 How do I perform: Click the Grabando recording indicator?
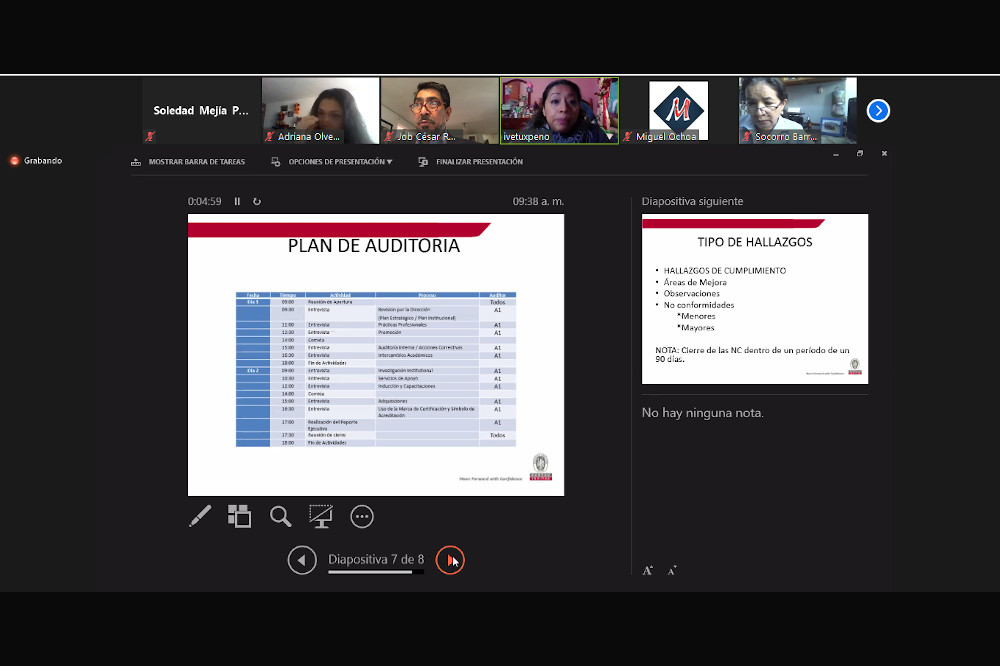(36, 160)
